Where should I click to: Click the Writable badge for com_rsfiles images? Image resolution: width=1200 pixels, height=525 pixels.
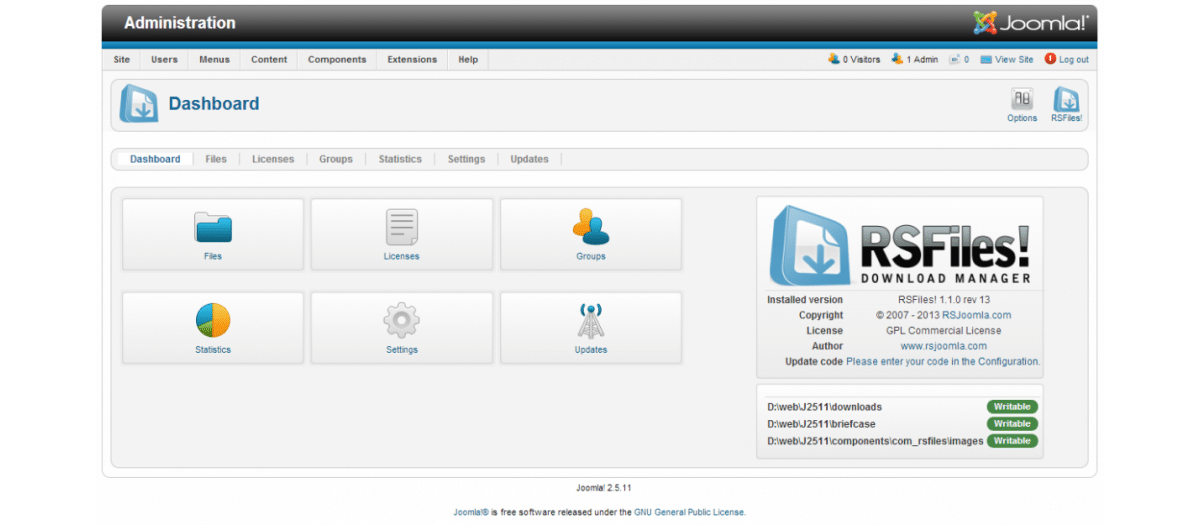pos(1012,441)
